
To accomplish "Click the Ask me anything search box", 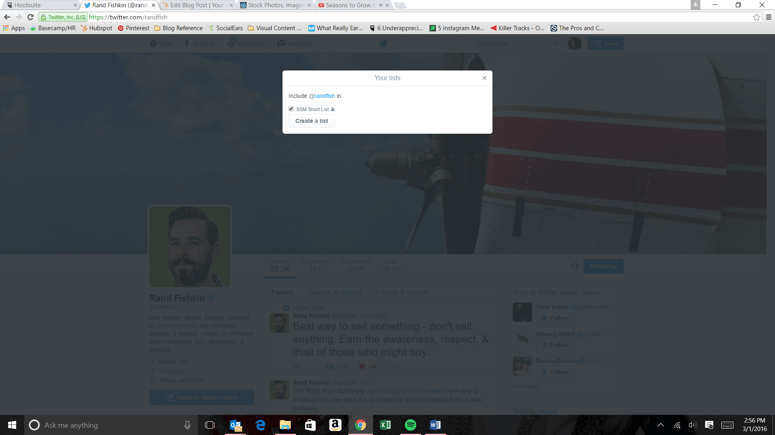I will tap(110, 425).
